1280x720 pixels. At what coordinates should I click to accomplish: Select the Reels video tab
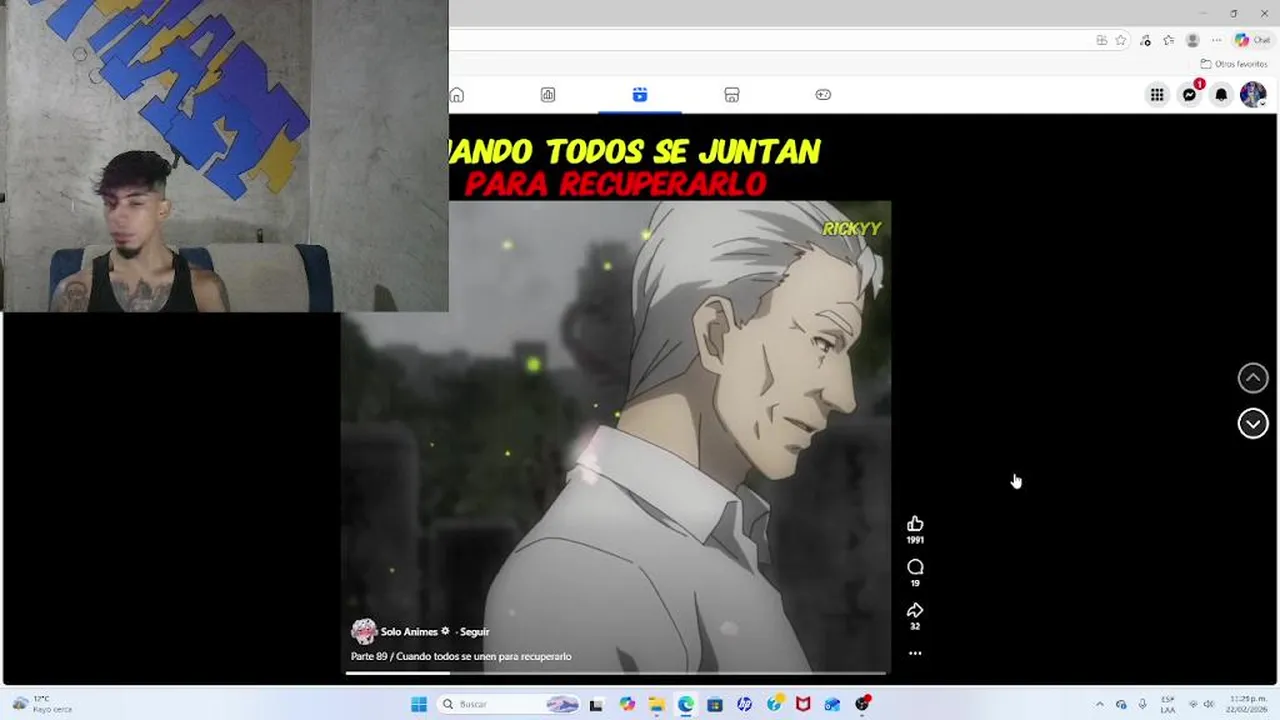tap(640, 95)
